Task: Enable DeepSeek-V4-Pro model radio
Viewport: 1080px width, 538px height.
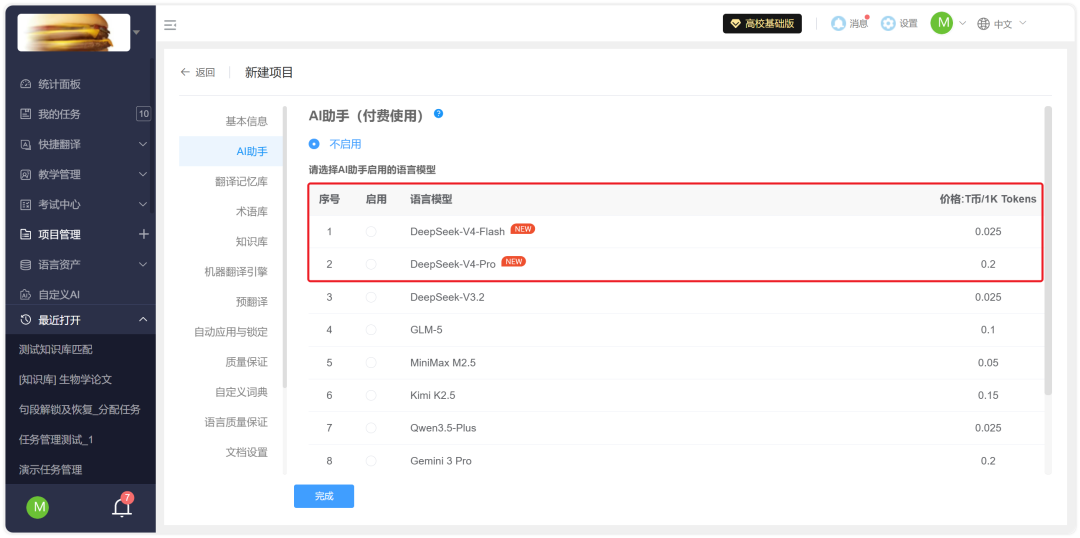Action: pos(371,264)
